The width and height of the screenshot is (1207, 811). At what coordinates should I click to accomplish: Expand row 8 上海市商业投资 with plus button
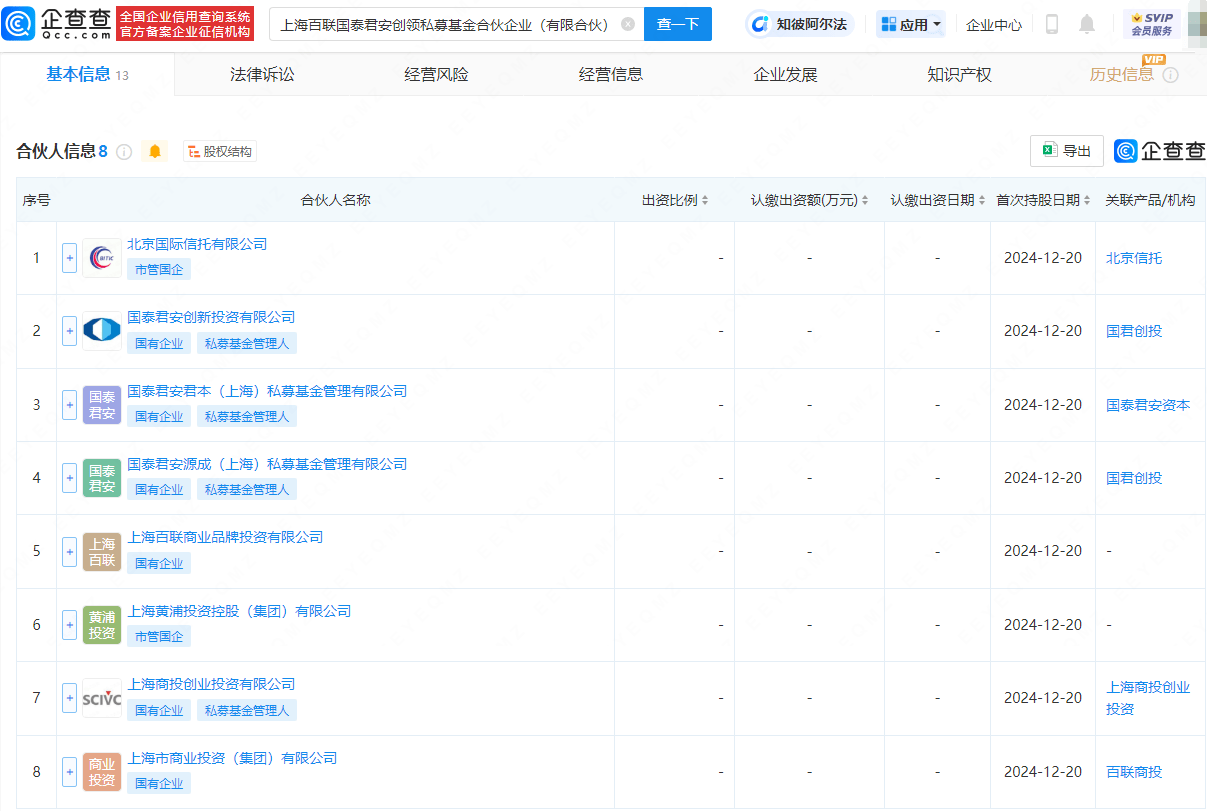69,772
